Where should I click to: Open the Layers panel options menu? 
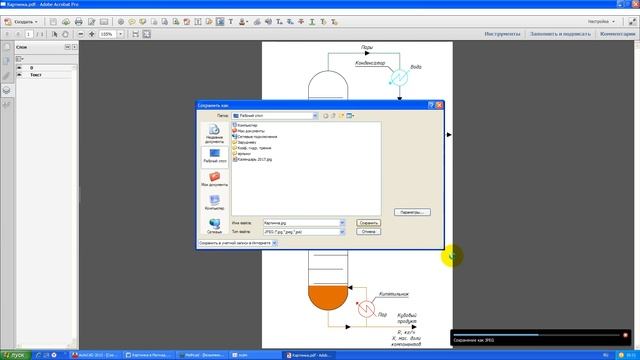(x=20, y=59)
